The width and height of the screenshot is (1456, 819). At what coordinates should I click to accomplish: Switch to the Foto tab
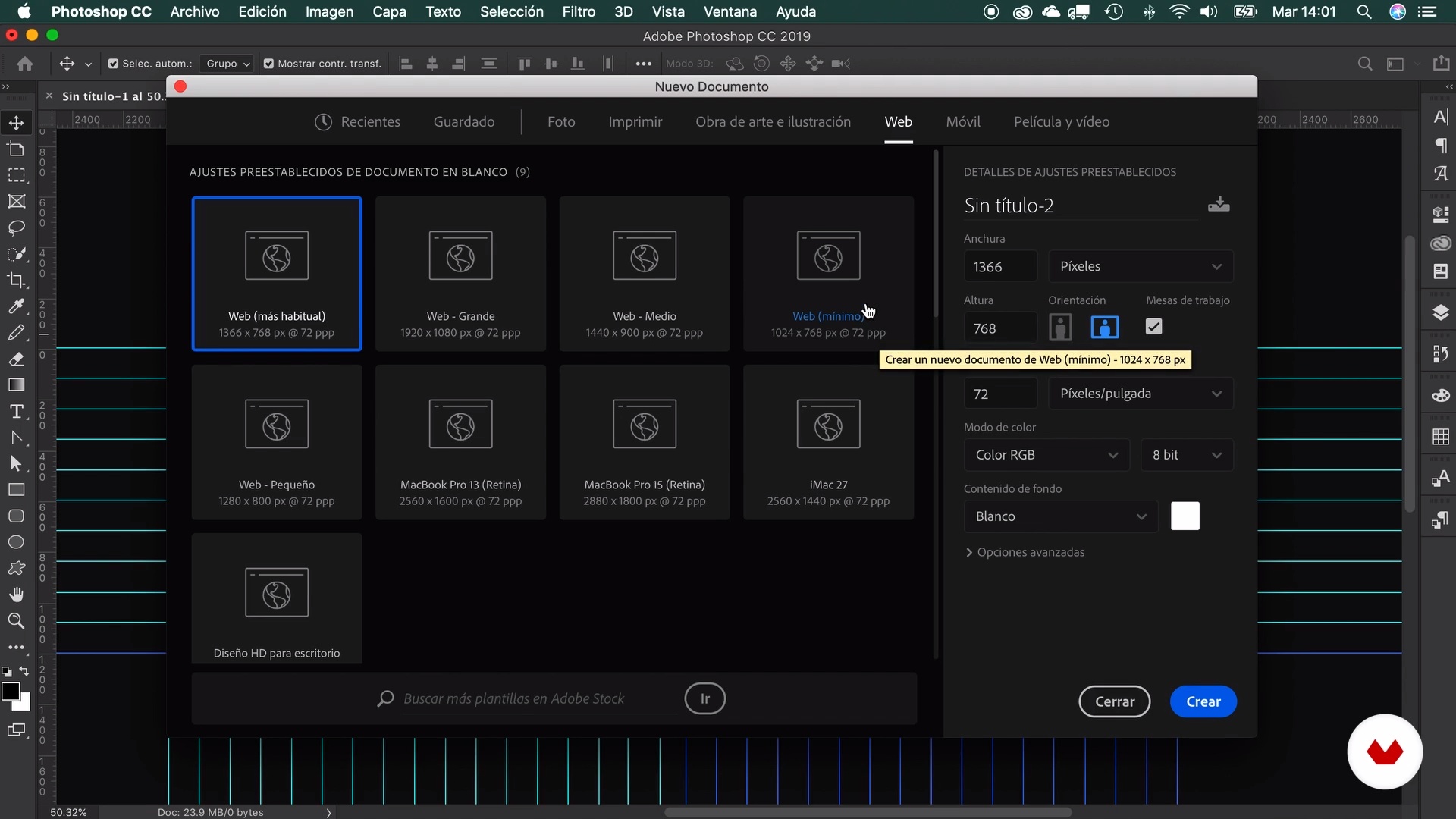tap(561, 122)
